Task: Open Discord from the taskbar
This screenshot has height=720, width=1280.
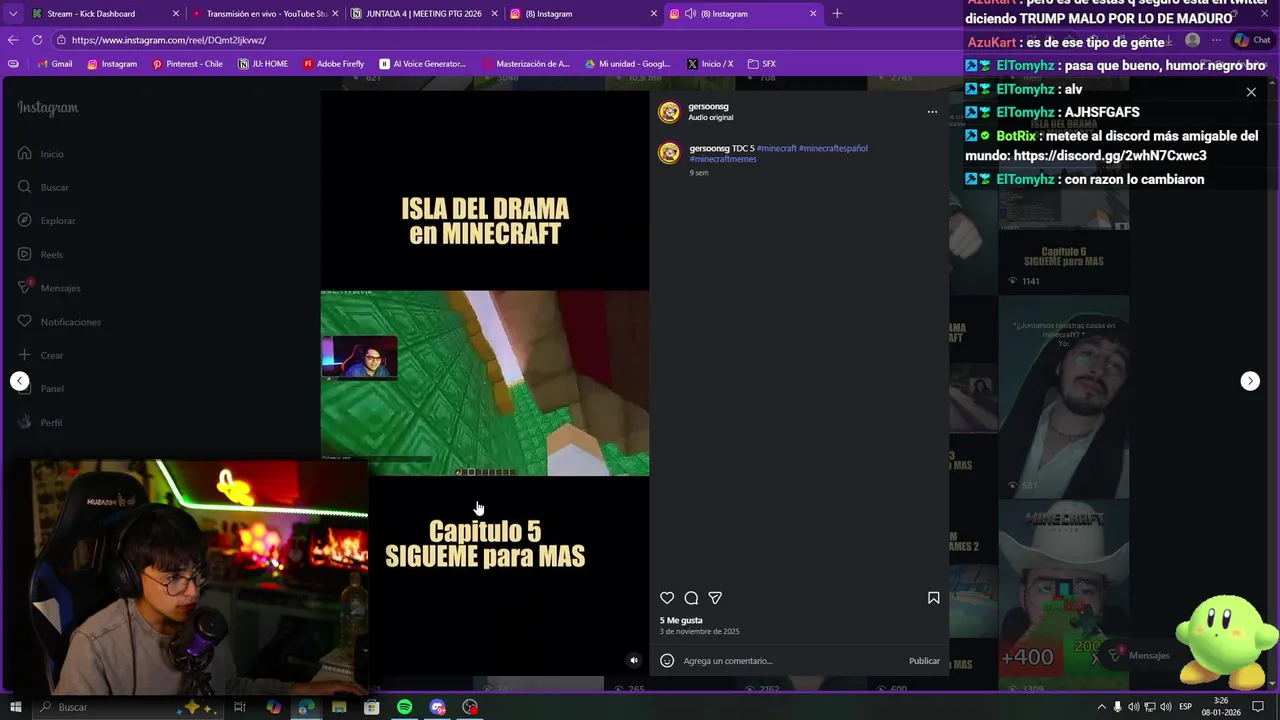Action: tap(437, 707)
